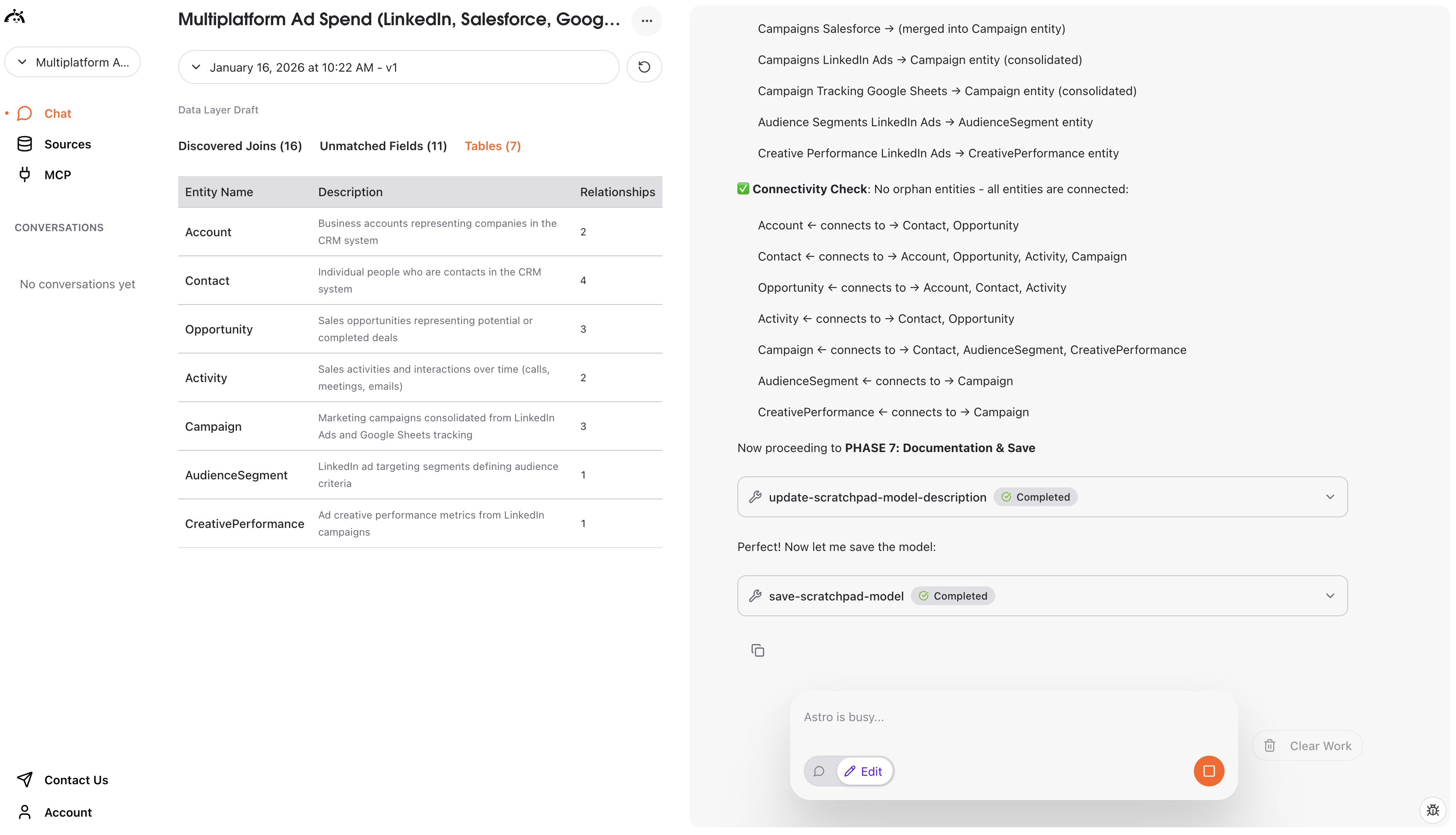This screenshot has height=835, width=1456.
Task: Switch to the Unmatched Fields tab
Action: tap(383, 146)
